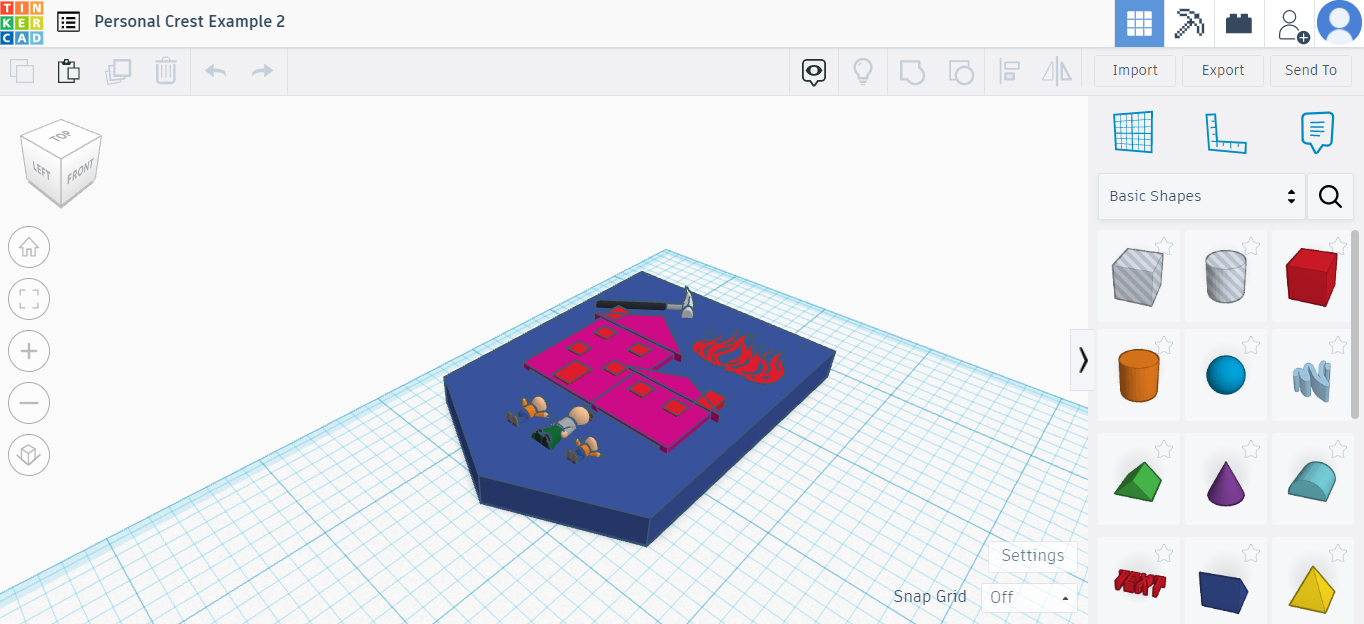Click the TOP face of view cube
This screenshot has height=624, width=1364.
click(x=61, y=136)
